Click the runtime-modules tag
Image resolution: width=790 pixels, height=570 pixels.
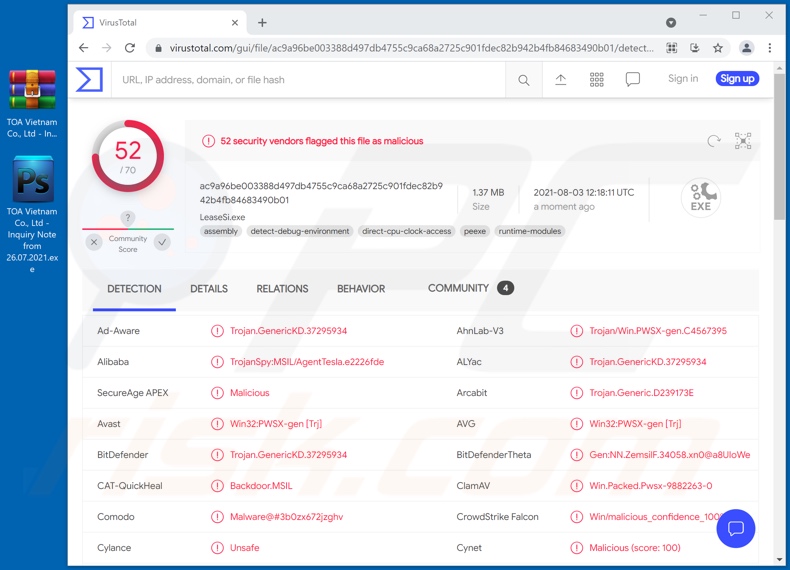(530, 231)
